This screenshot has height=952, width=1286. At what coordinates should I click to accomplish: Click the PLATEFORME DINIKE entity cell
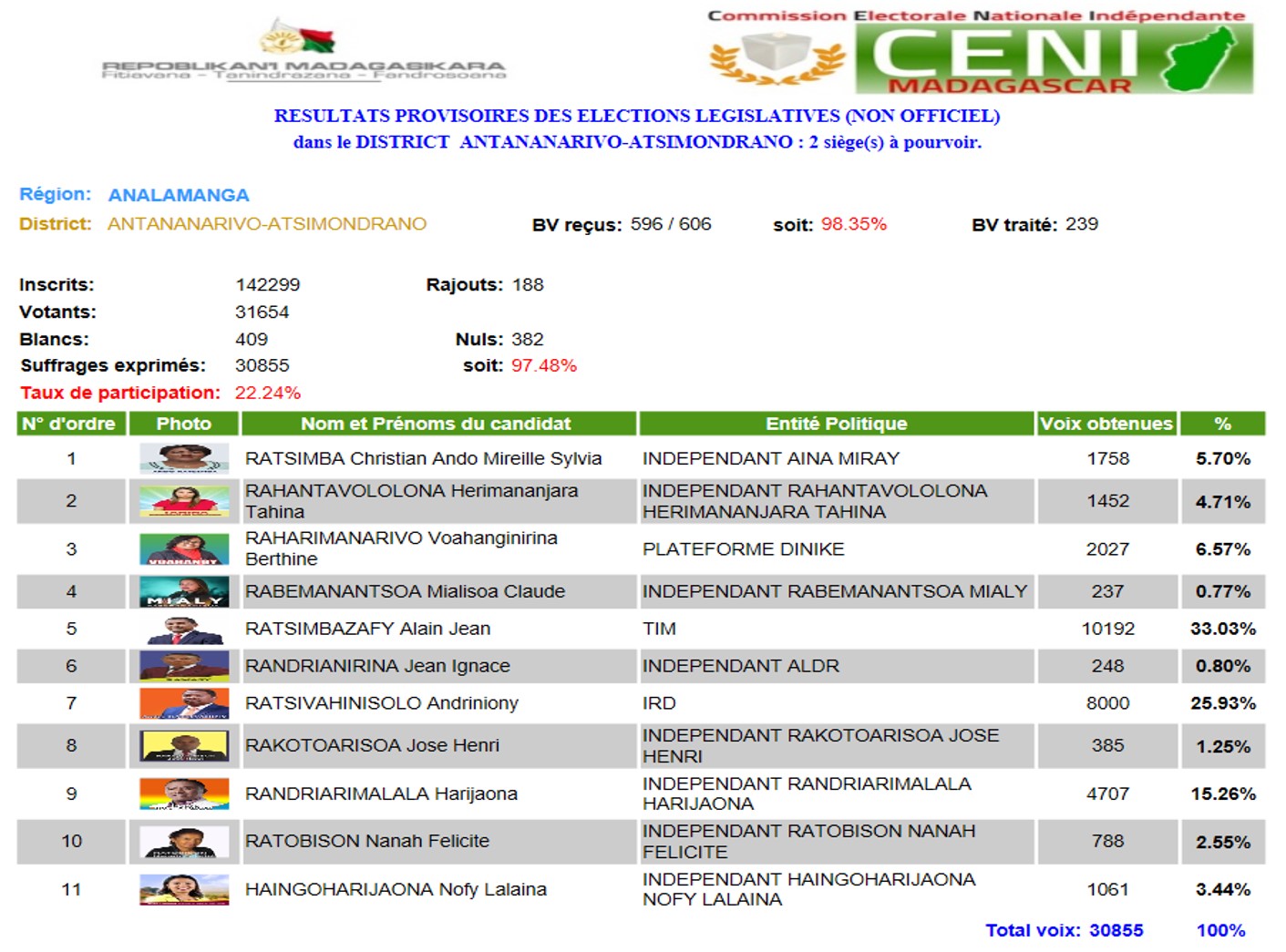coord(837,548)
